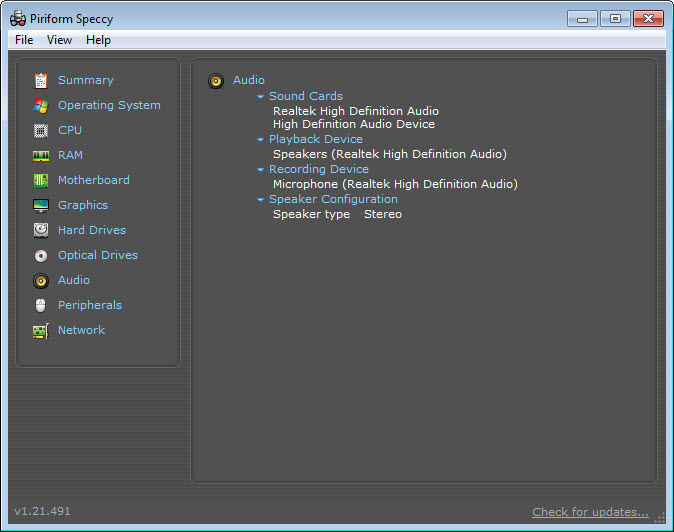Click the Summary clipboard icon
Viewport: 674px width, 532px height.
41,80
